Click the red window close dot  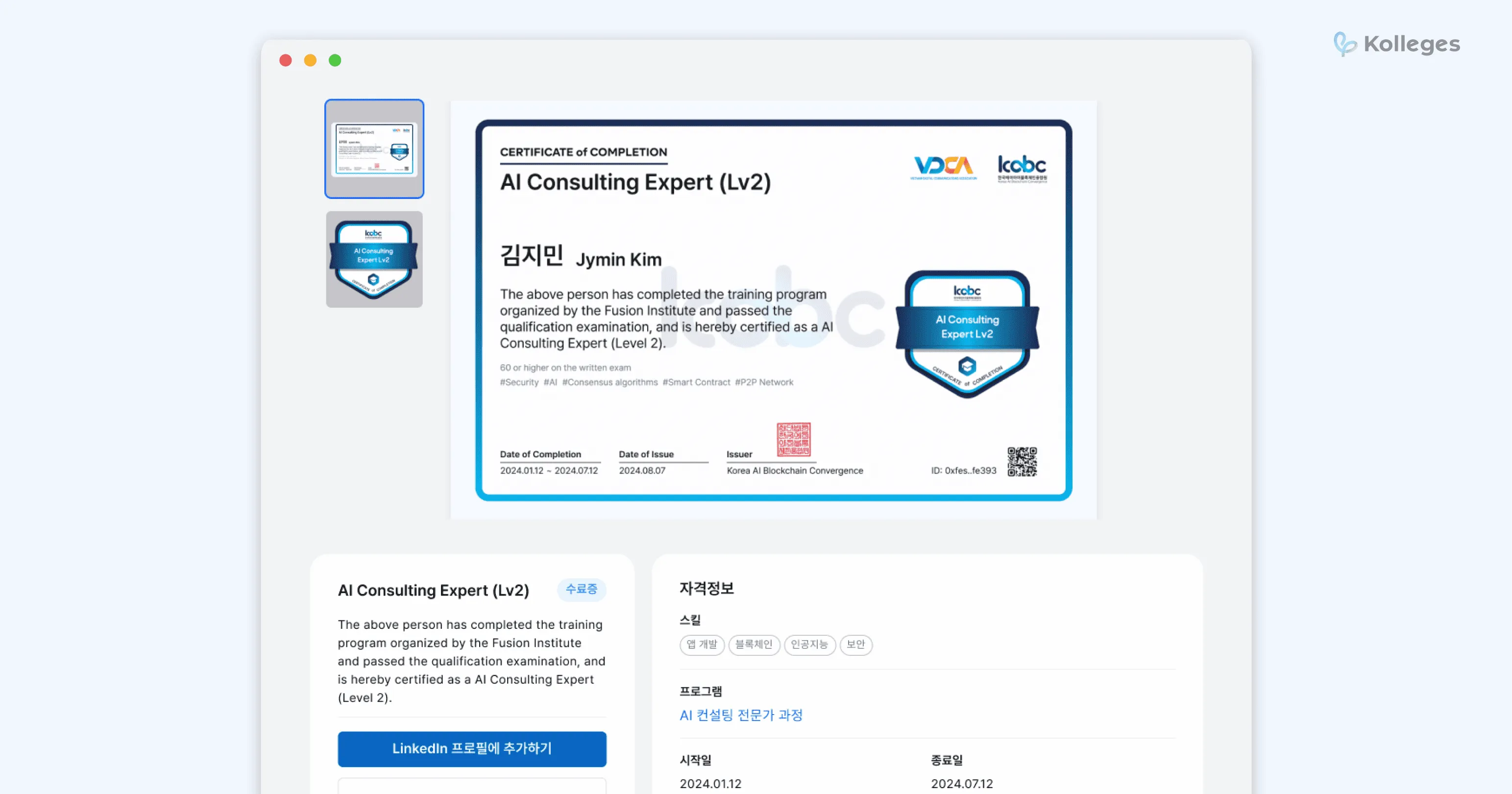pyautogui.click(x=285, y=60)
